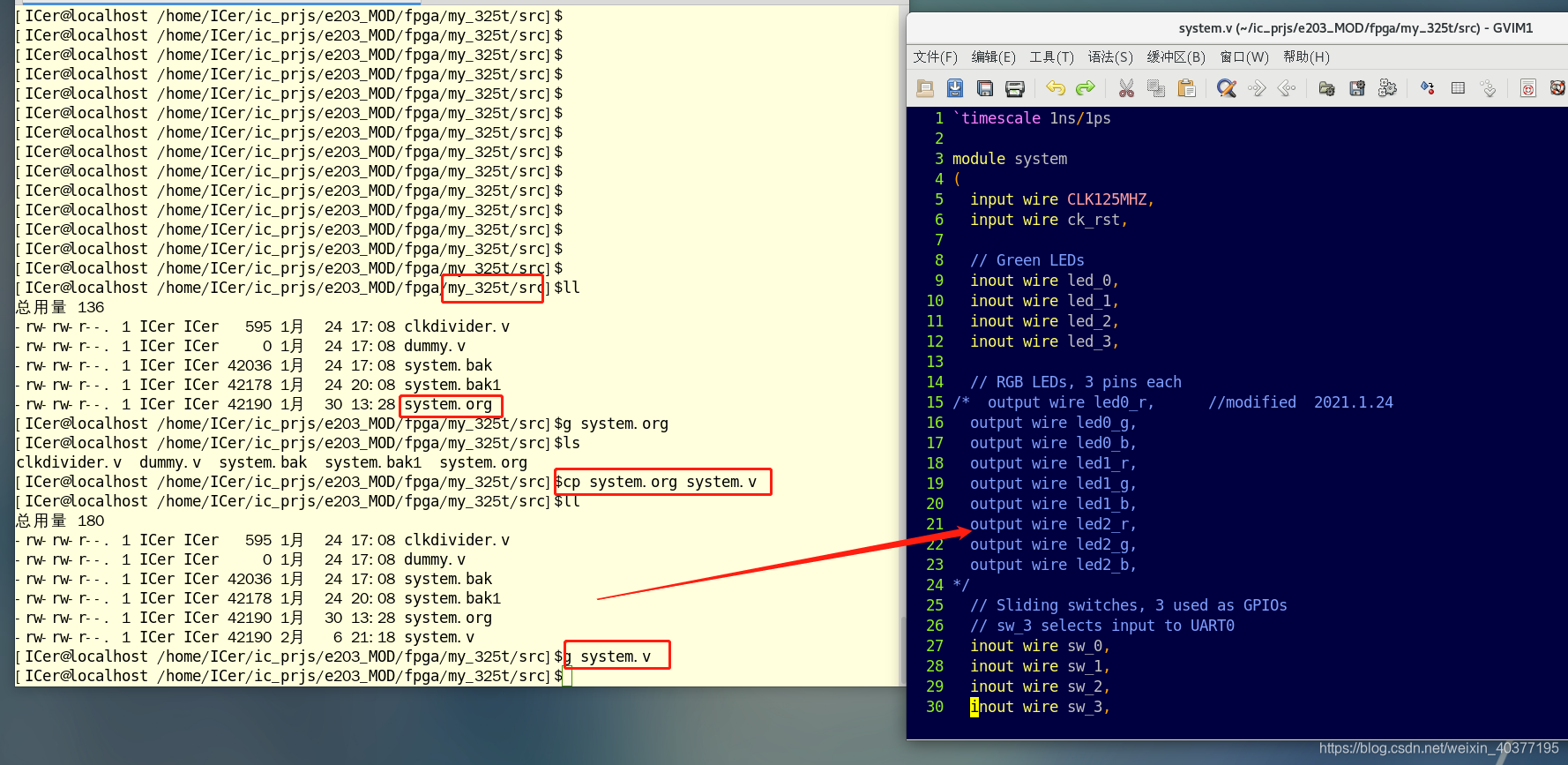
Task: Click the Find Next arrow icon
Action: 1257,88
